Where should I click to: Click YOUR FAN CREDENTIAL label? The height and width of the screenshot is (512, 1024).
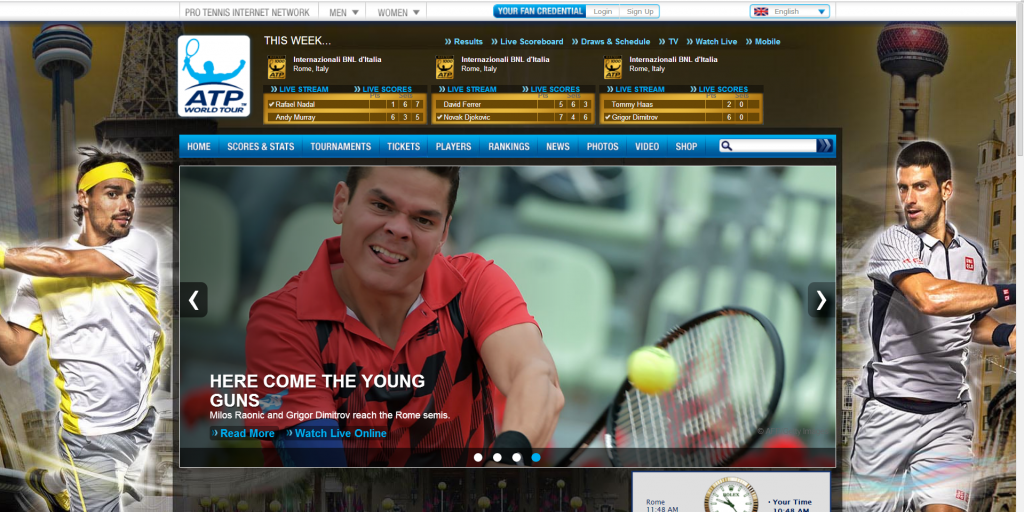[x=540, y=11]
